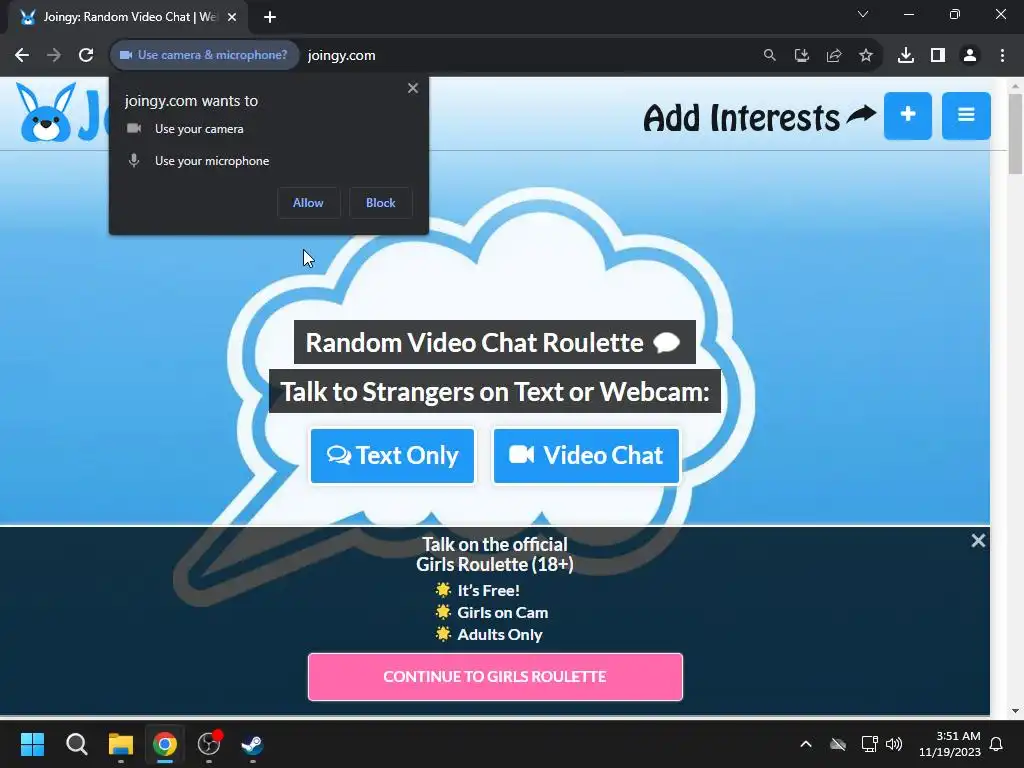
Task: Open the network tray icon
Action: 869,744
